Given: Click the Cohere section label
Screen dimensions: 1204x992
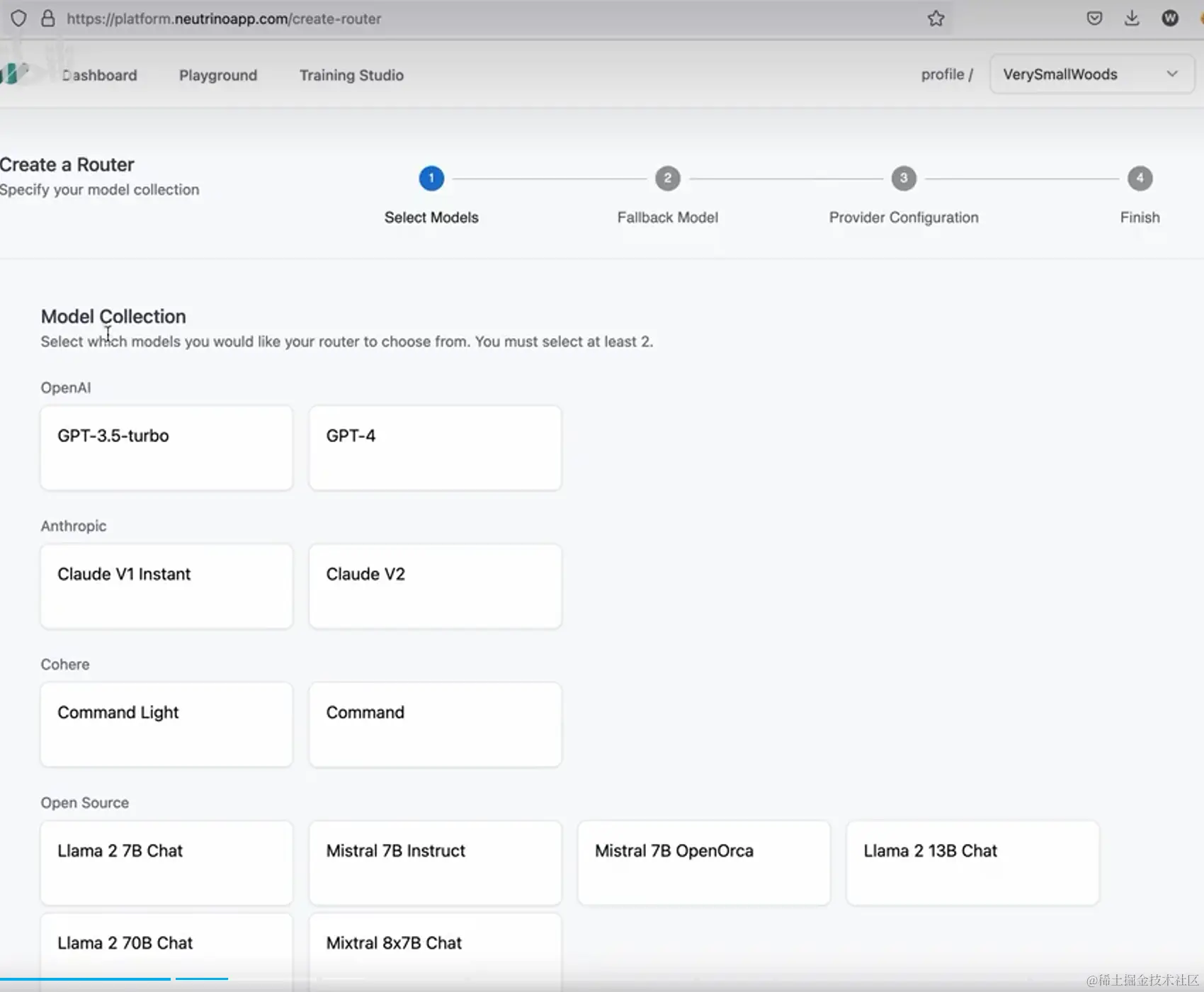Looking at the screenshot, I should [65, 664].
